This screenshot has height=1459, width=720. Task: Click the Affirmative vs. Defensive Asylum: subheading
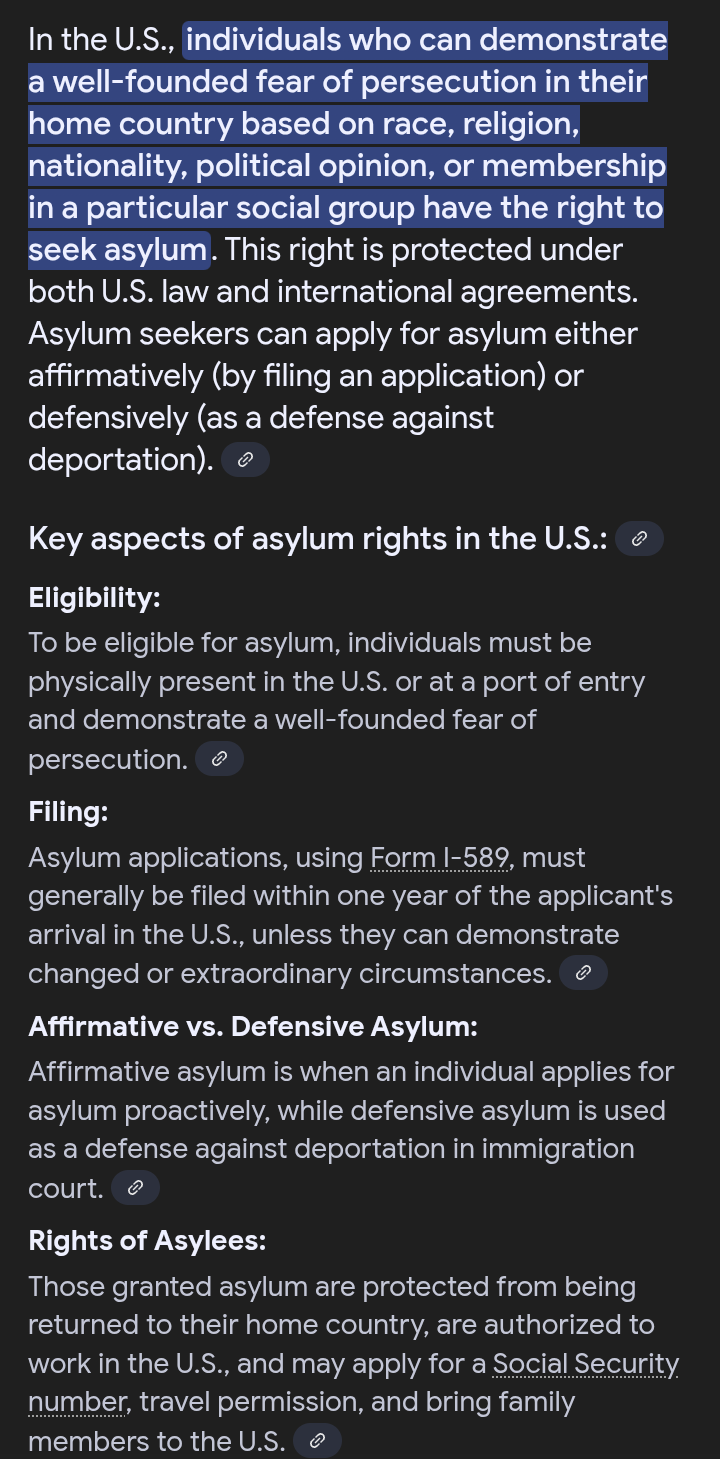(x=253, y=1026)
